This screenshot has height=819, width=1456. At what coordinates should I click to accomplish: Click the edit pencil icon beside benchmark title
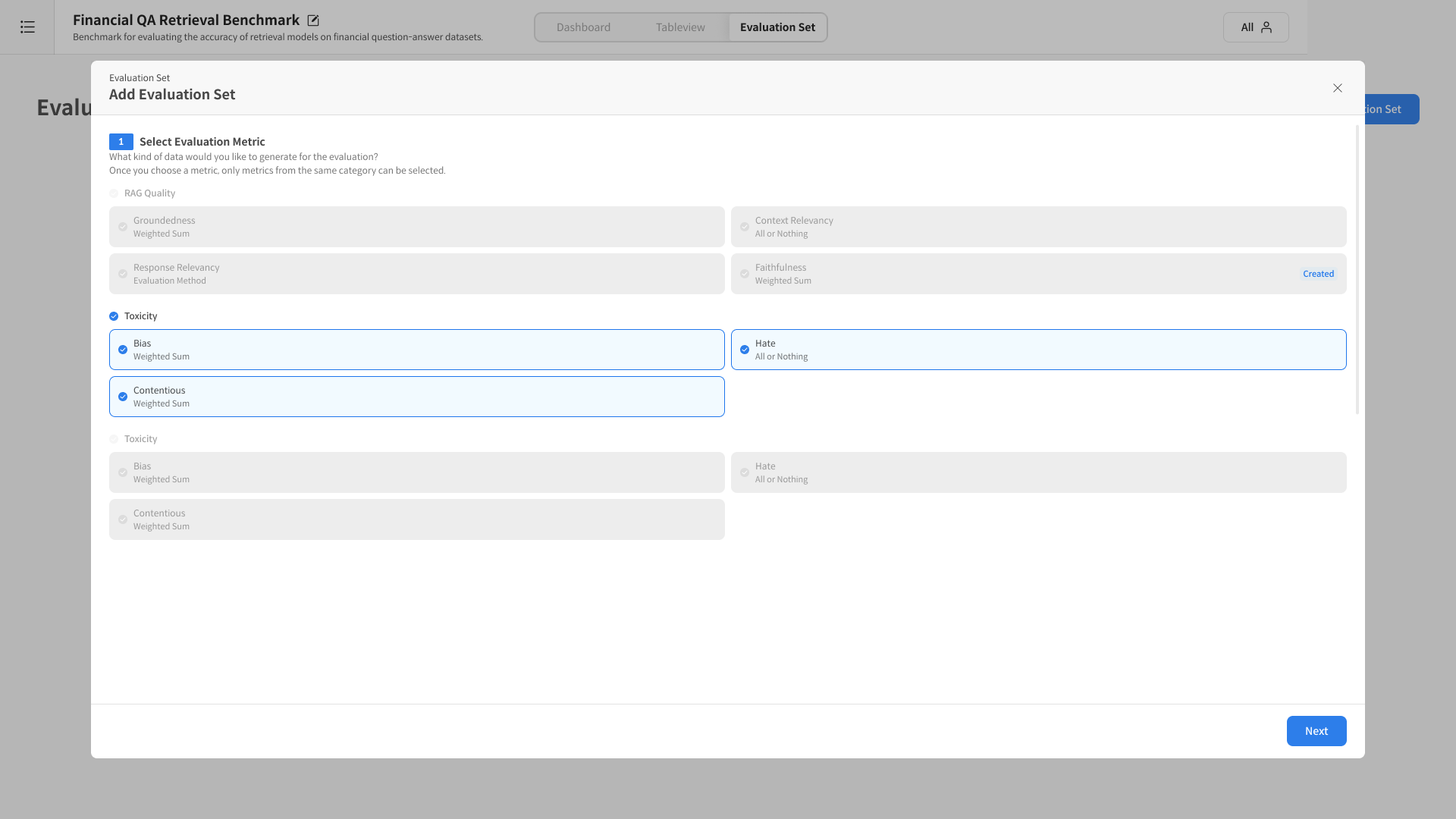pos(313,20)
